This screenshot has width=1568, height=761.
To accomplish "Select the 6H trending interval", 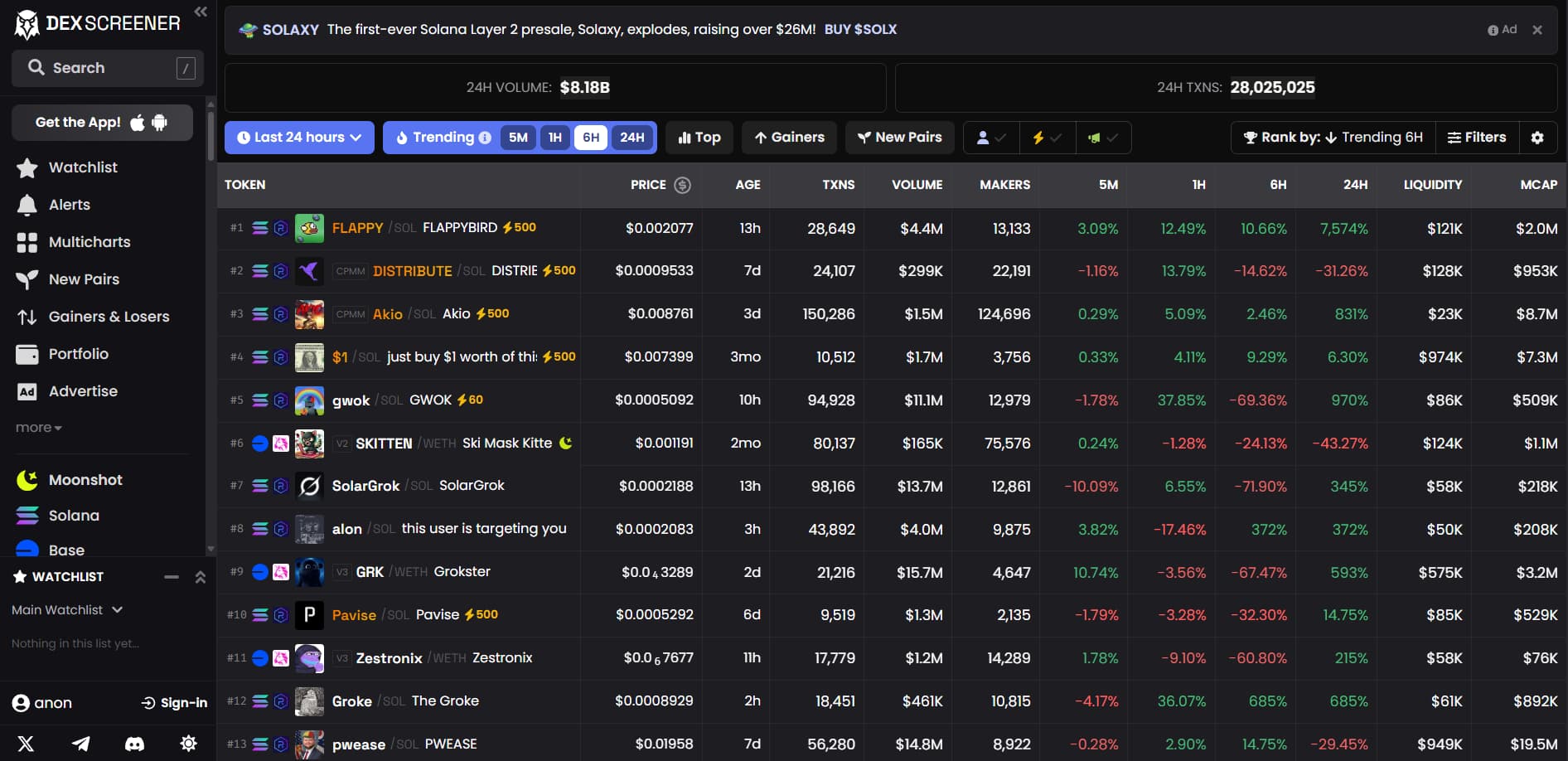I will pos(591,138).
